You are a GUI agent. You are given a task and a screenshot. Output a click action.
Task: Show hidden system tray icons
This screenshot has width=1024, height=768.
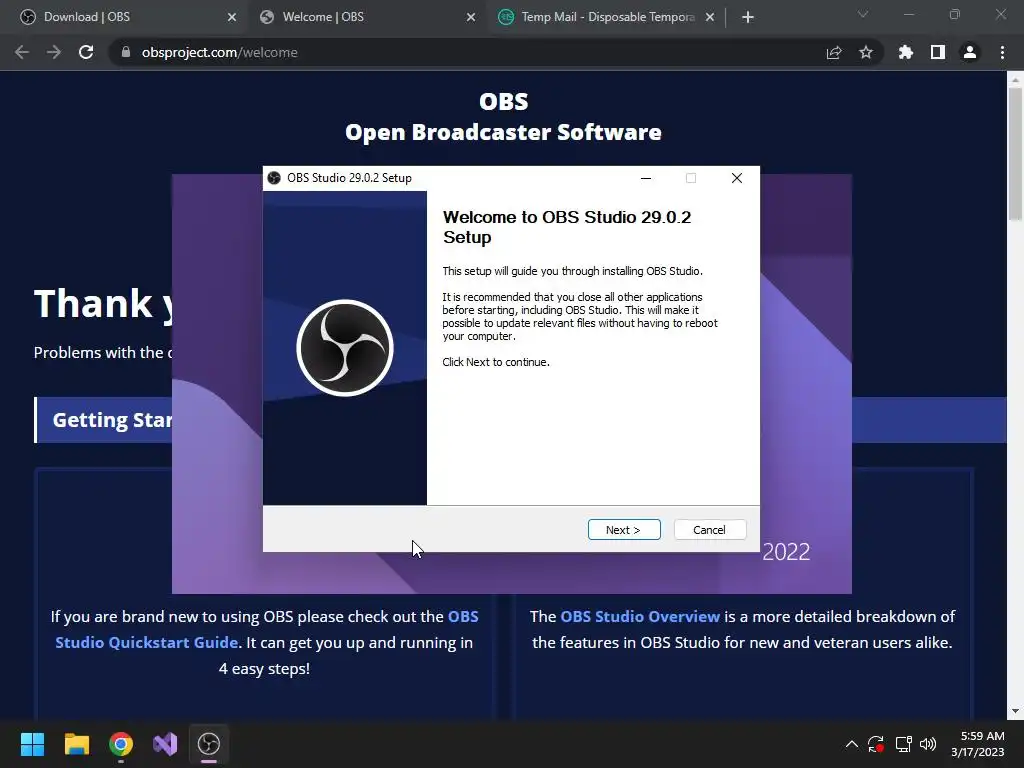coord(852,744)
